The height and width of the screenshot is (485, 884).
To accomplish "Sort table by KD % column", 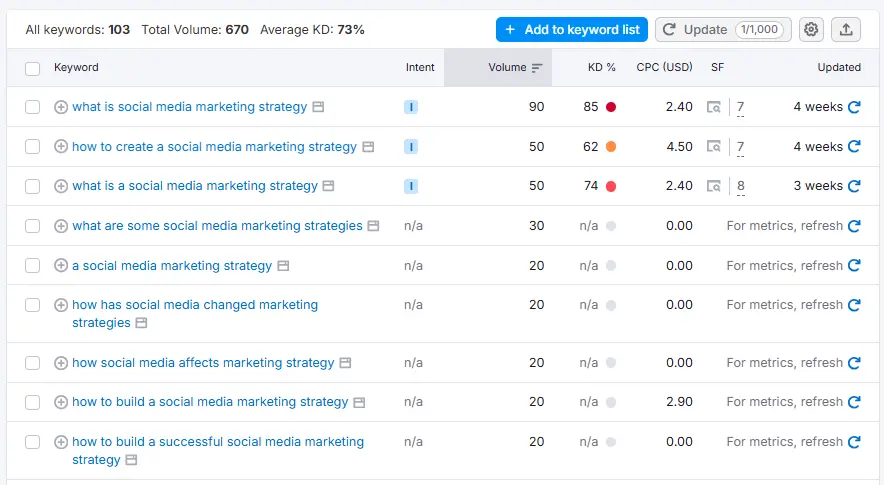I will pyautogui.click(x=601, y=68).
